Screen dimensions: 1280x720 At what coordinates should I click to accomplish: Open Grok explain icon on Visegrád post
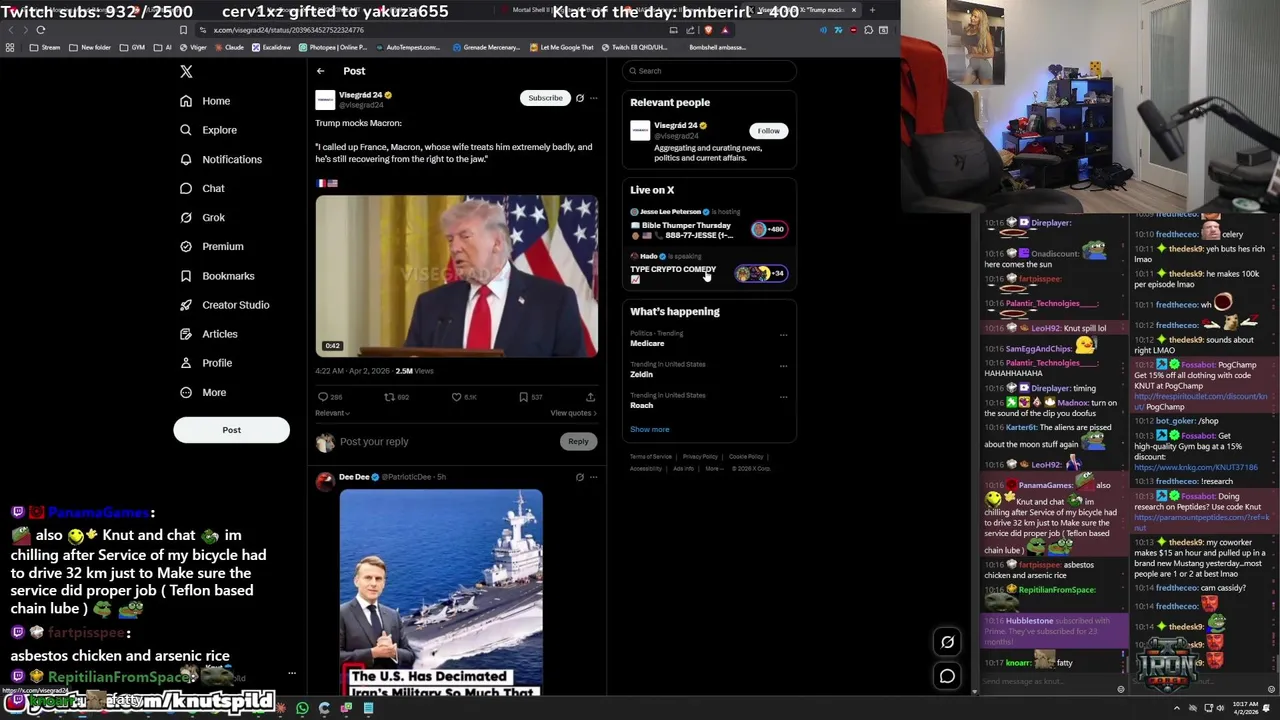coord(580,98)
